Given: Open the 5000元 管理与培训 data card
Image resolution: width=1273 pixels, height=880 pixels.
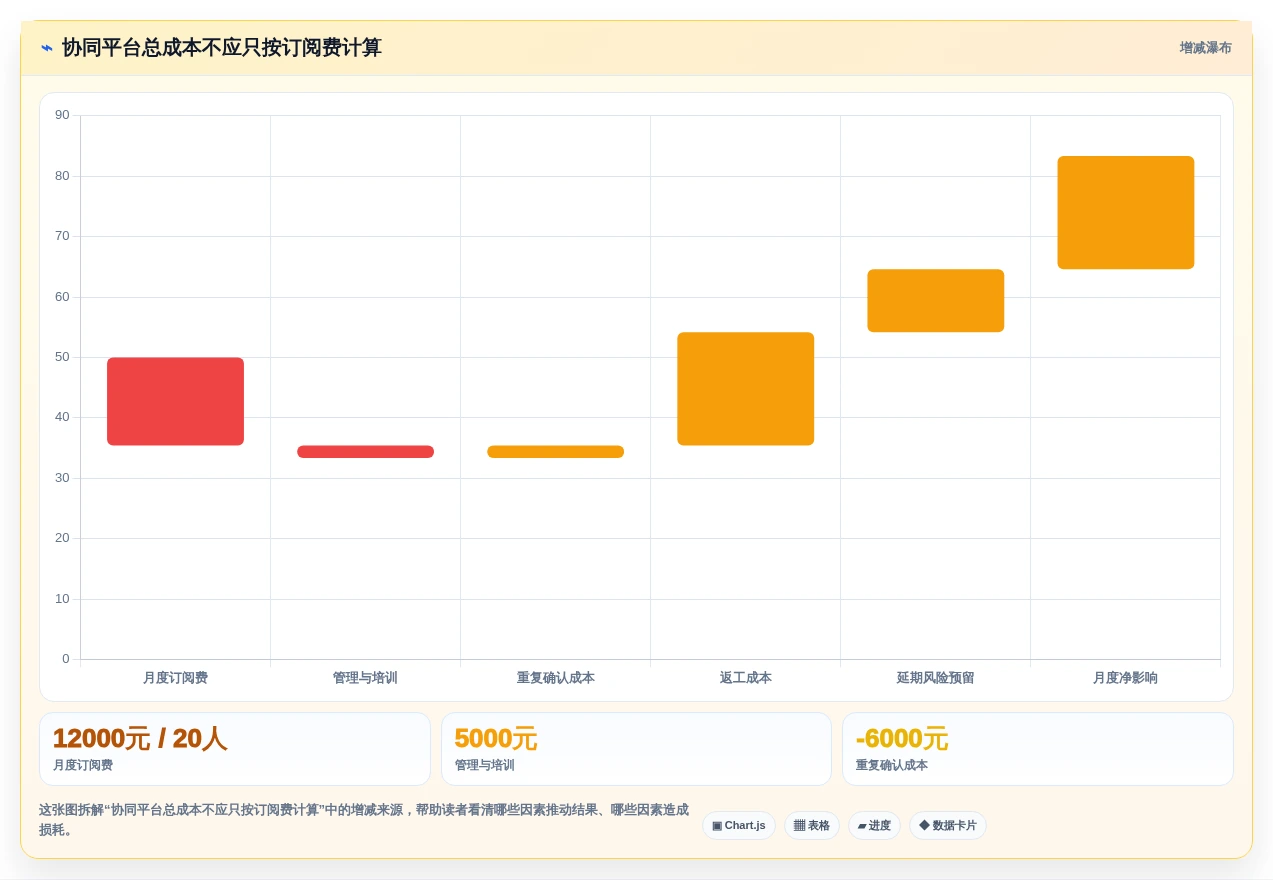Looking at the screenshot, I should point(636,749).
